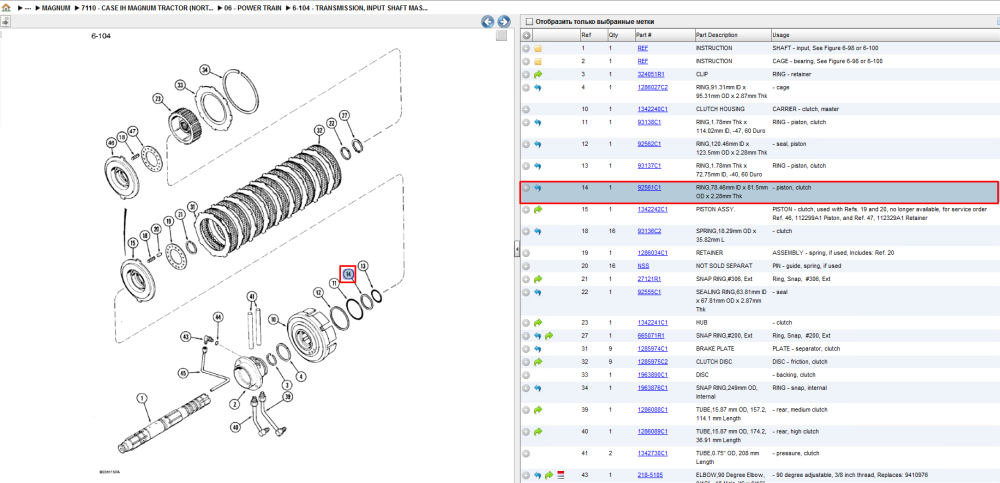1000x483 pixels.
Task: Go to the home page icon
Action: 6,8
